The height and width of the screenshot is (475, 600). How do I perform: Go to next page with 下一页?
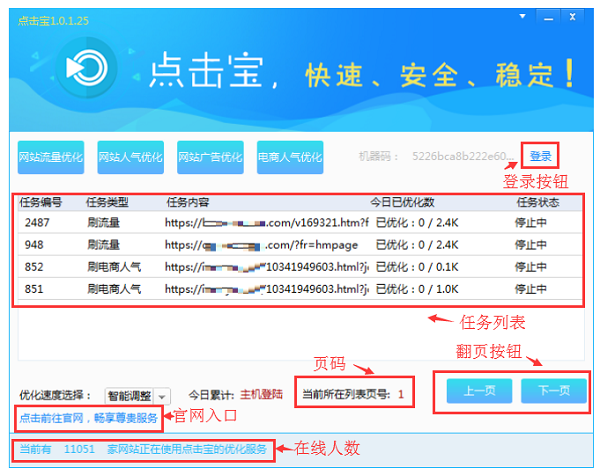[553, 391]
